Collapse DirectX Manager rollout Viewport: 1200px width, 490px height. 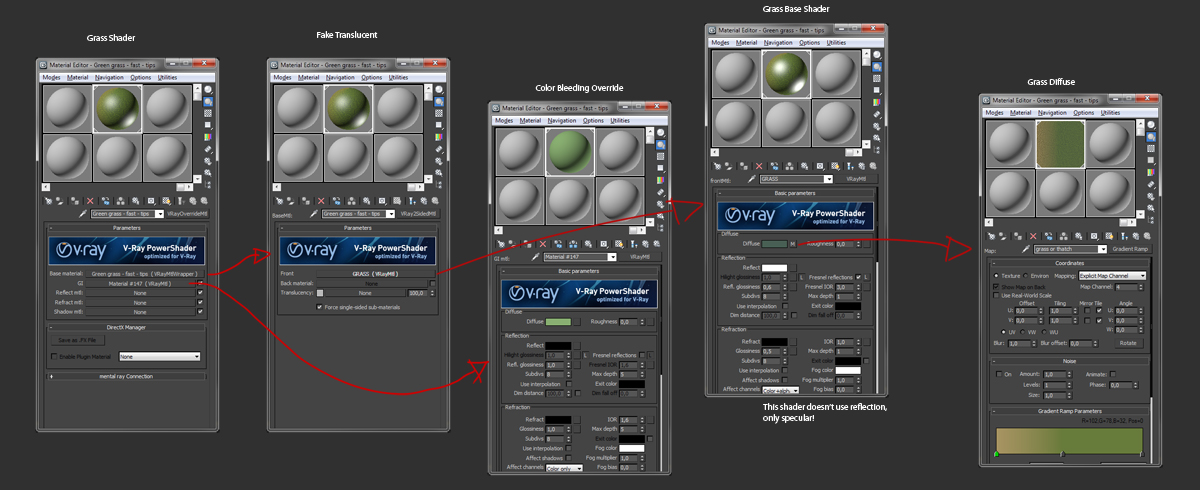coord(126,327)
